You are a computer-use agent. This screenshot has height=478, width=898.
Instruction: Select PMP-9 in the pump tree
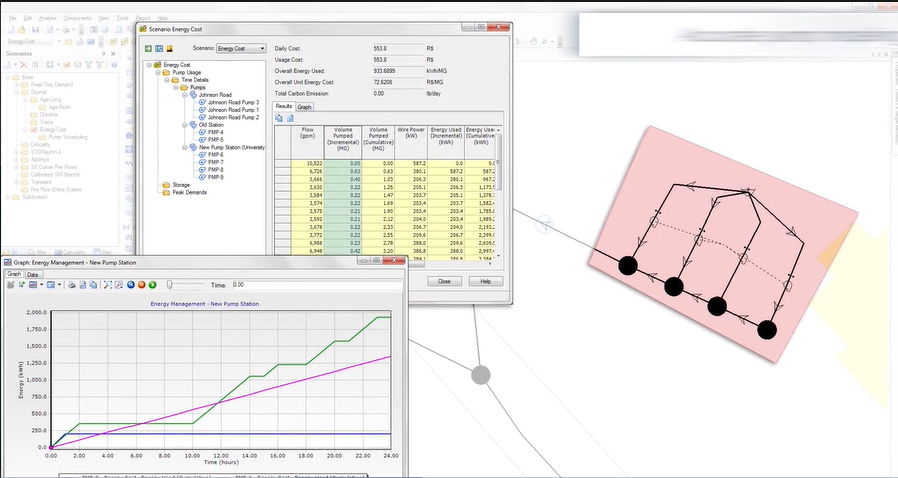click(x=215, y=177)
